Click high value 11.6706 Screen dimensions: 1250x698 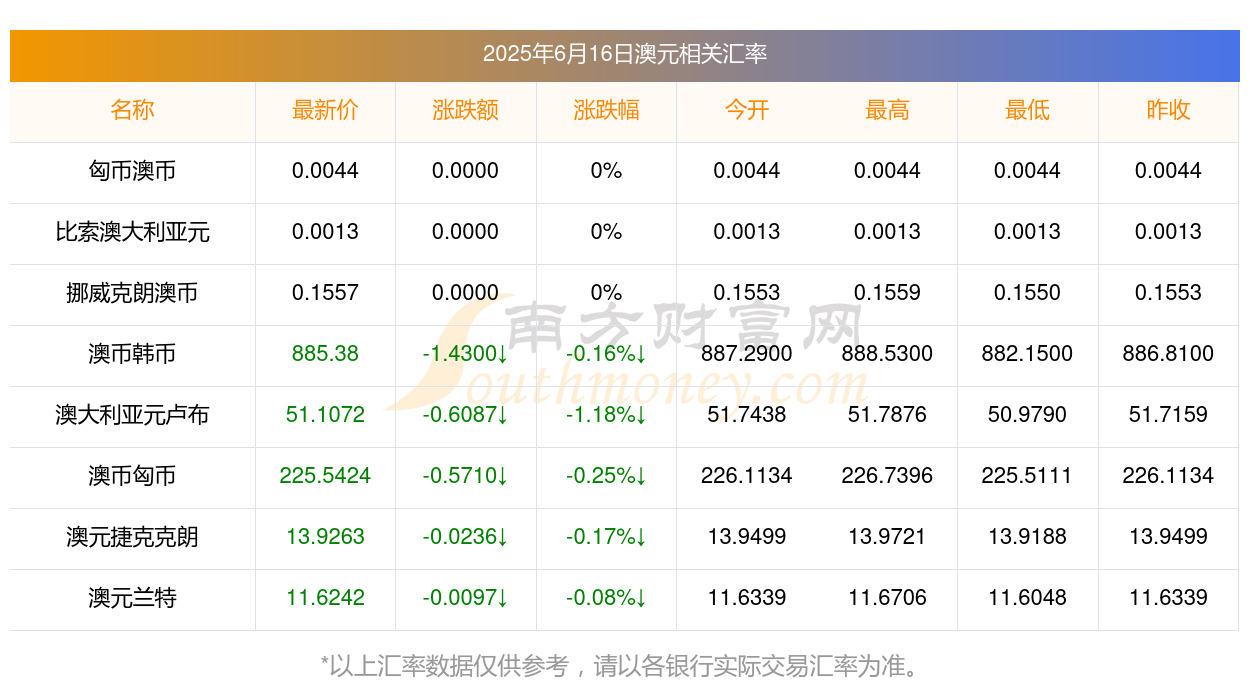click(887, 598)
